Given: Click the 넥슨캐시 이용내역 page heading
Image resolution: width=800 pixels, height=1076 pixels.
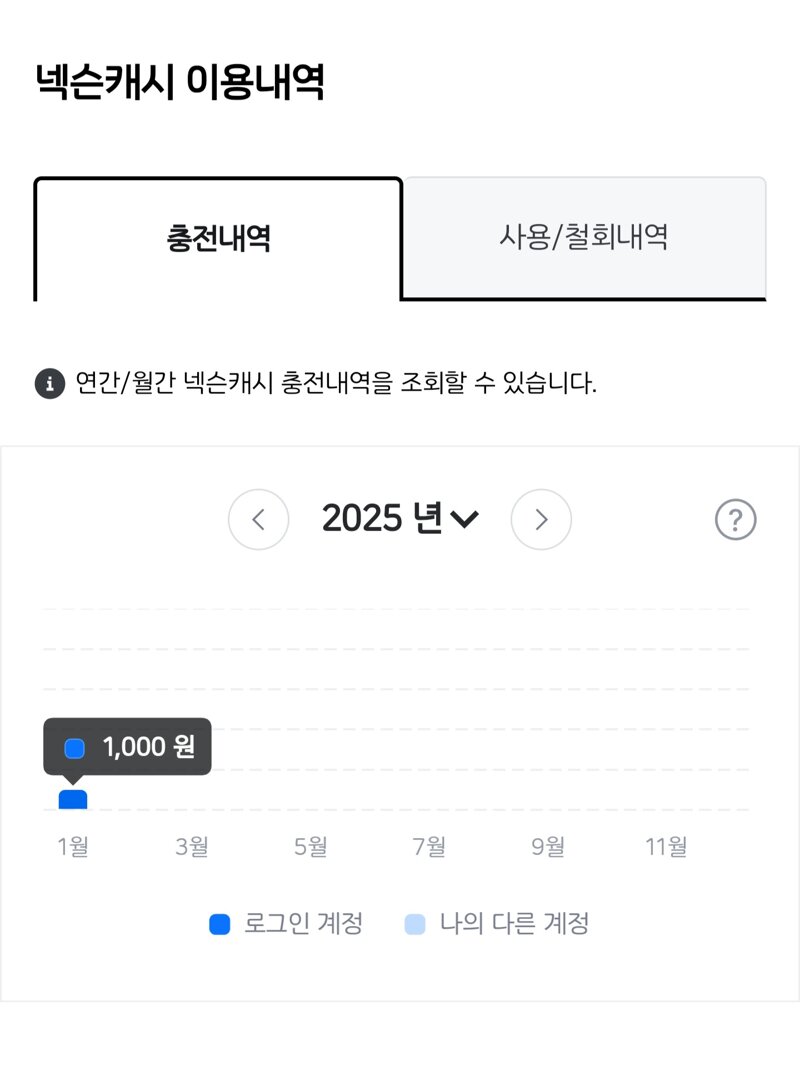Looking at the screenshot, I should click(x=180, y=82).
